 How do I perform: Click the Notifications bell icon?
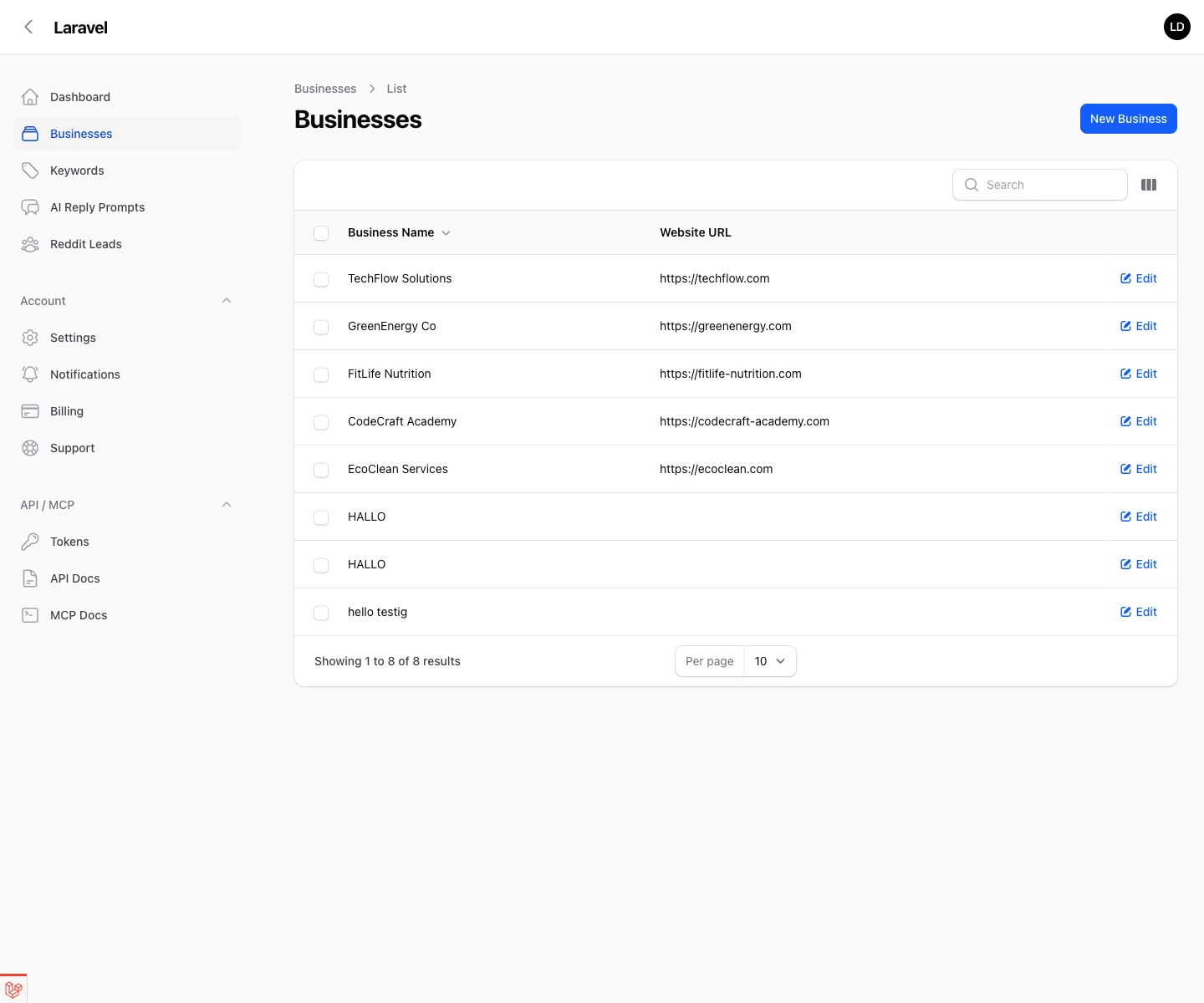click(30, 374)
